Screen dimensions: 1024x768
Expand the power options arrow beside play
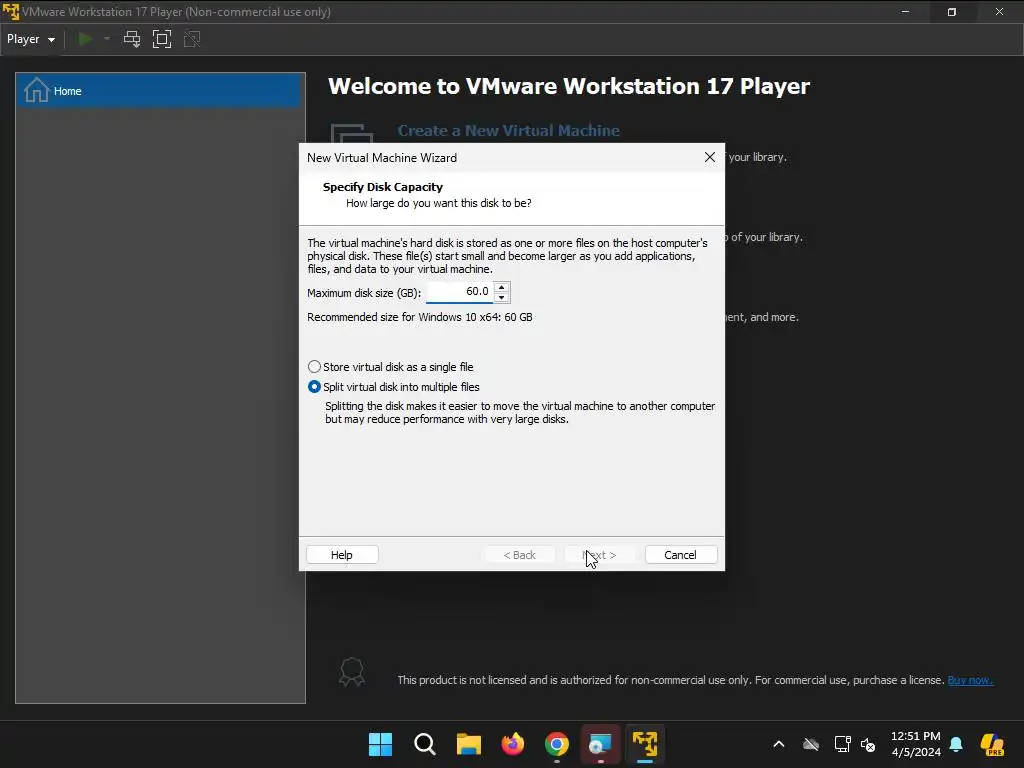click(x=107, y=39)
